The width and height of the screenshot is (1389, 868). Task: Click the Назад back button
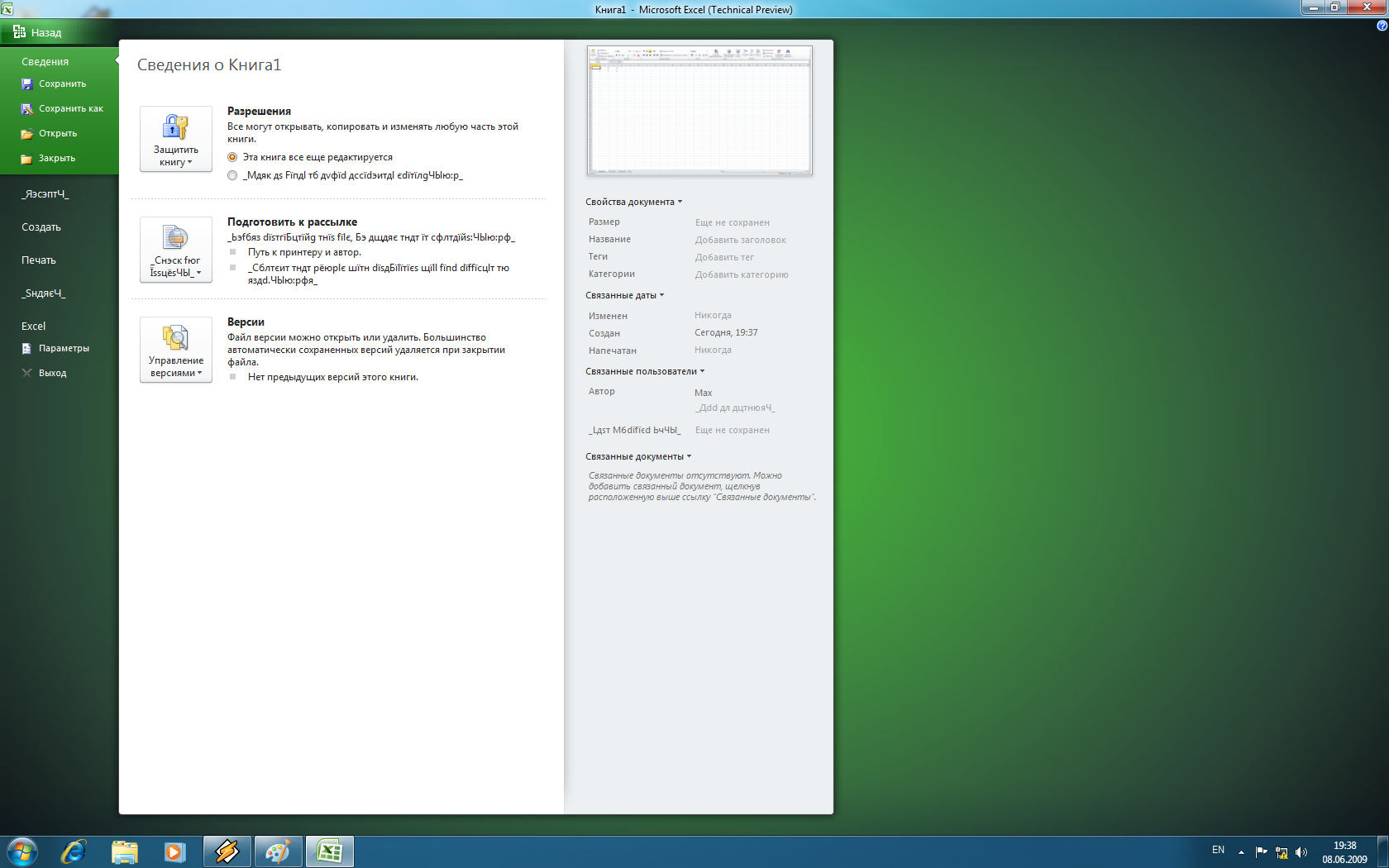[x=37, y=32]
